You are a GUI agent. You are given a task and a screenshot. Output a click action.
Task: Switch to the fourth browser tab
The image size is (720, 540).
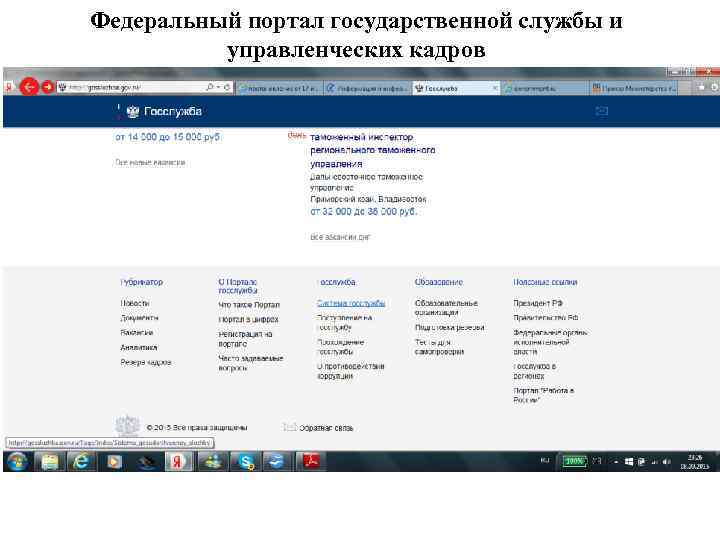point(545,88)
